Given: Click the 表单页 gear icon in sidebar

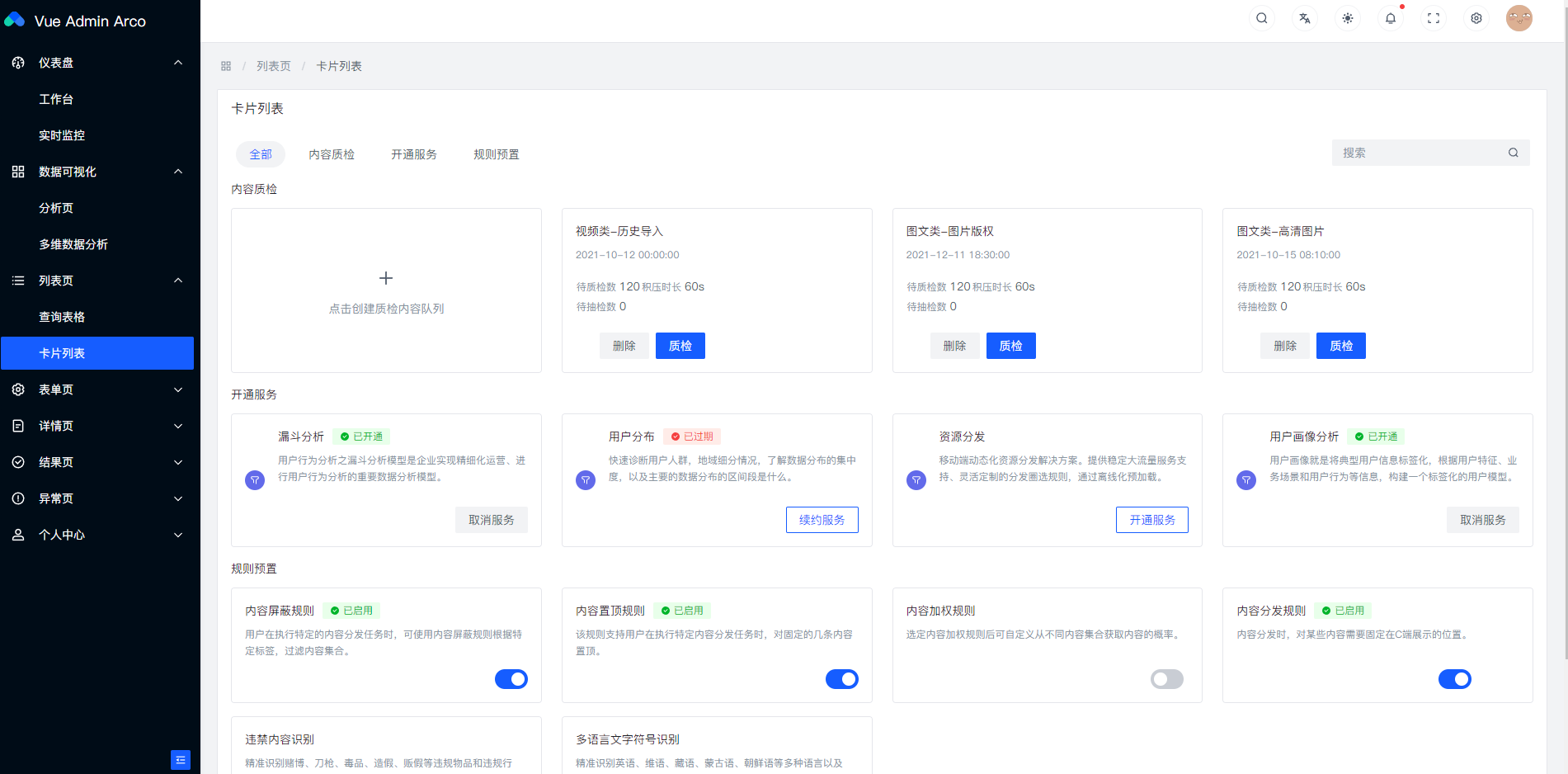Looking at the screenshot, I should [18, 389].
